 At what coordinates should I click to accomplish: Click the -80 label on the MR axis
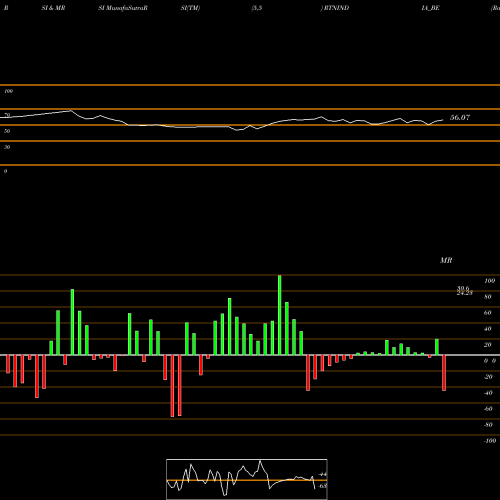pos(488,425)
